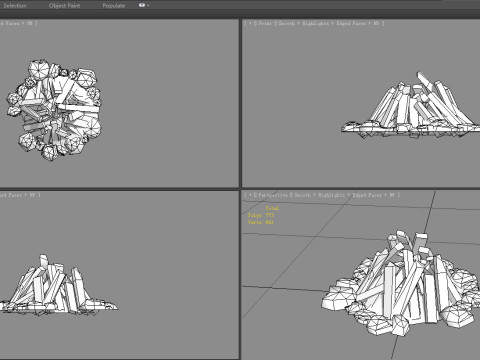Click the yellow "Total" statistics heading
Viewport: 480px width, 360px height.
[x=272, y=208]
